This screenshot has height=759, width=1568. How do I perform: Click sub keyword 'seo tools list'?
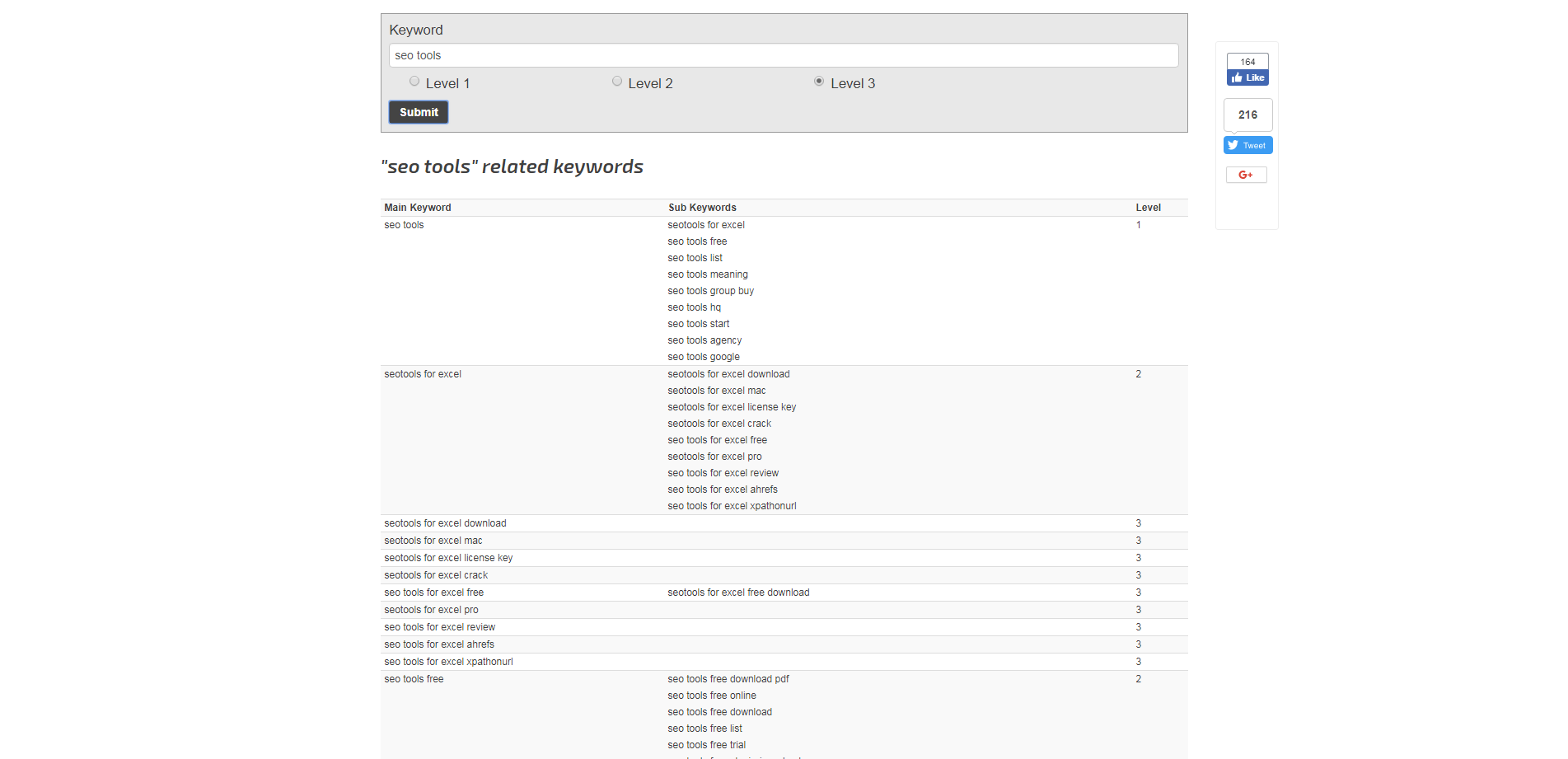click(695, 258)
